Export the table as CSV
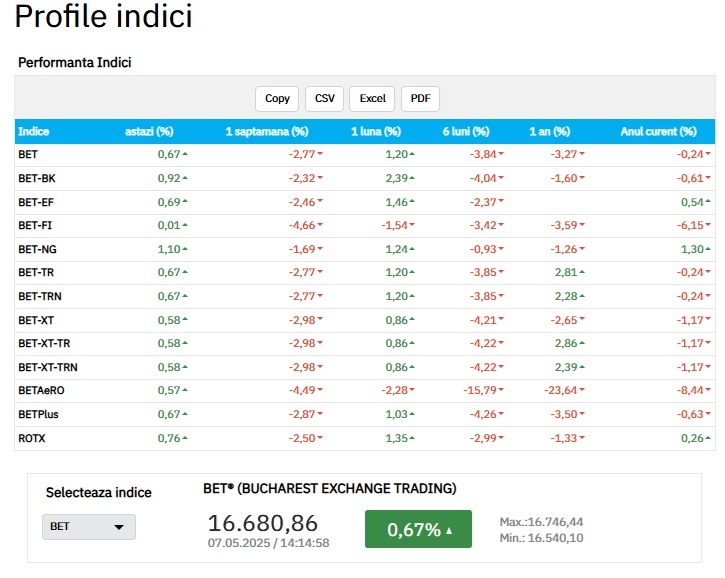The width and height of the screenshot is (725, 578). [x=325, y=98]
